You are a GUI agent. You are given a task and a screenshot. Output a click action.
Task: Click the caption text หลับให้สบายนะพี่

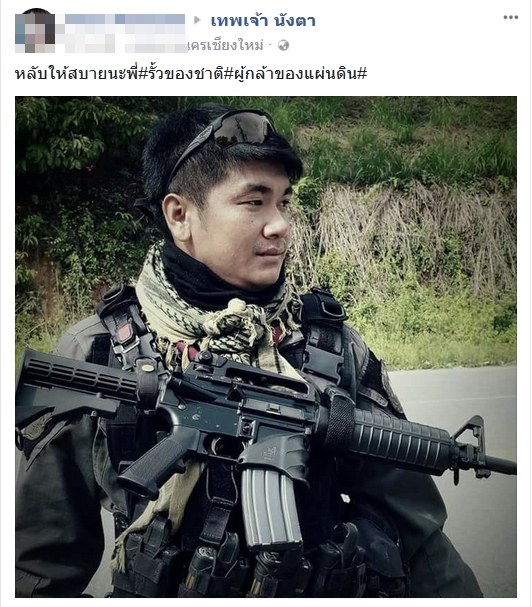point(76,73)
